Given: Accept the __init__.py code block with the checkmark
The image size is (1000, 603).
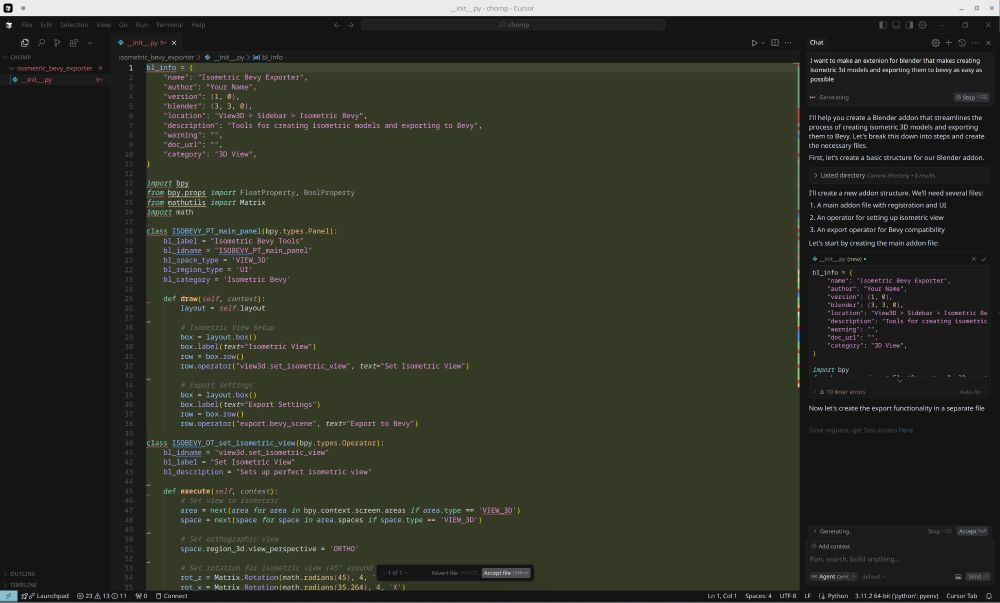Looking at the screenshot, I should click(x=983, y=259).
